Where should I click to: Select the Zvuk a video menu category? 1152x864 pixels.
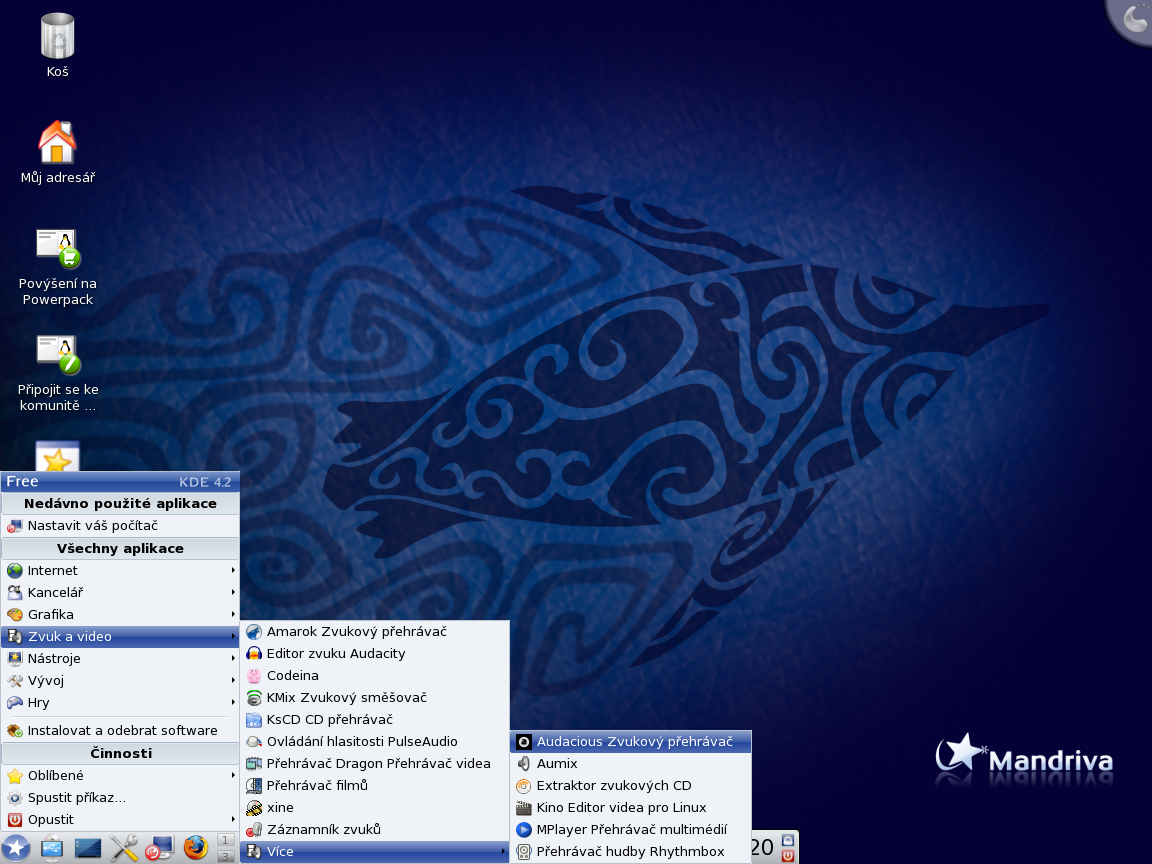(120, 637)
